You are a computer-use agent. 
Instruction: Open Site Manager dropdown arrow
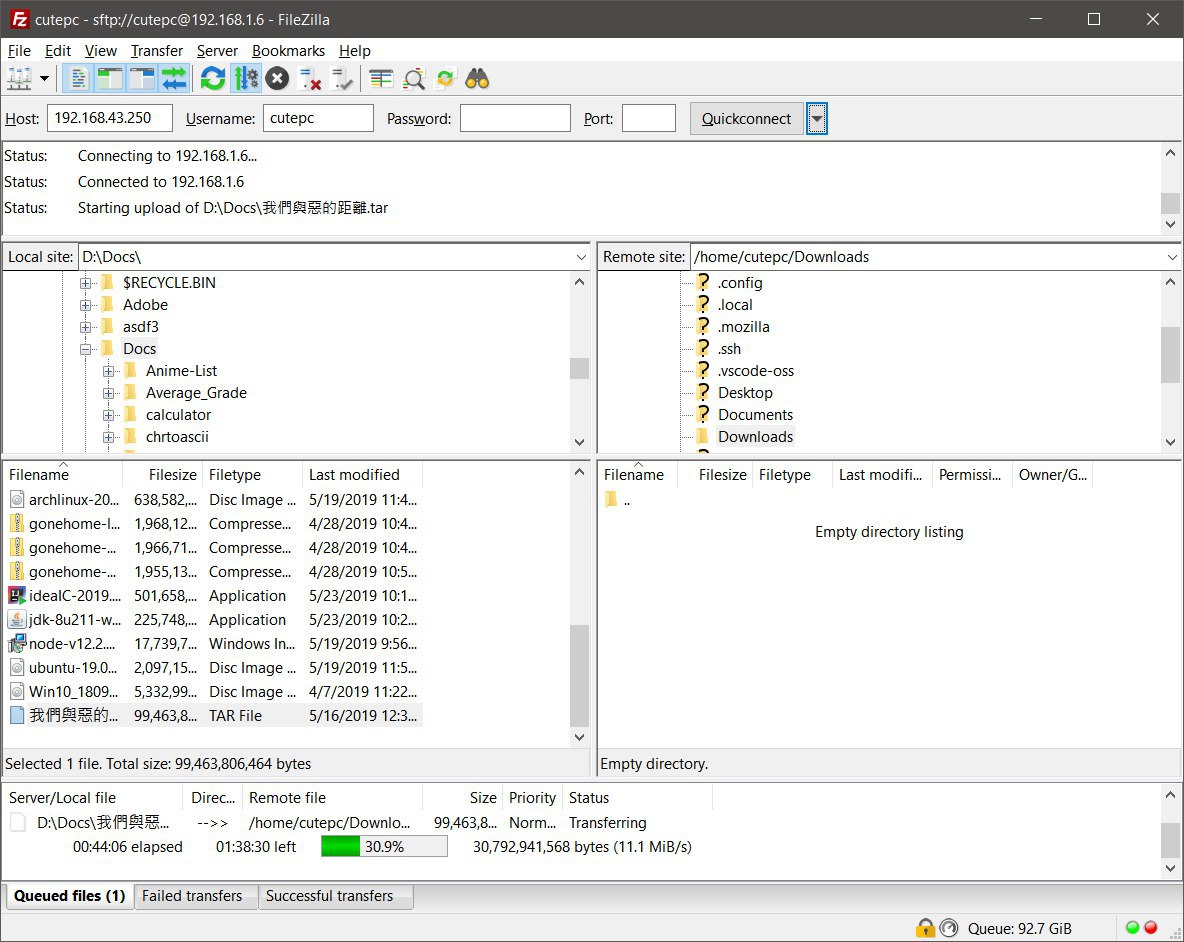(45, 78)
